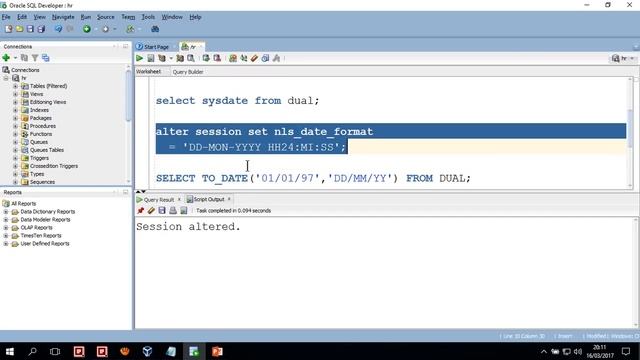This screenshot has height=360, width=640.
Task: Open the Action Center notification icon
Action: point(626,351)
